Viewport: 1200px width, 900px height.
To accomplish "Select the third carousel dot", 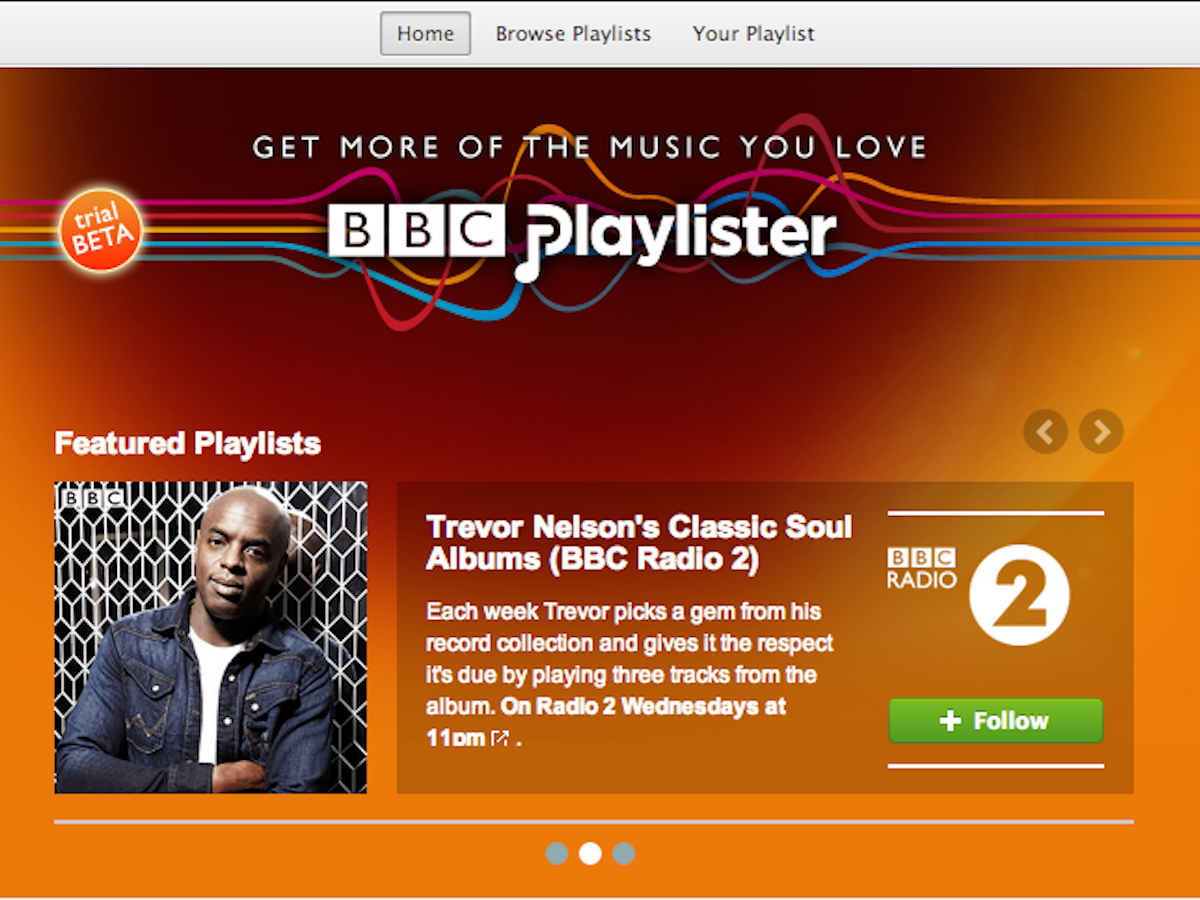I will click(x=623, y=853).
